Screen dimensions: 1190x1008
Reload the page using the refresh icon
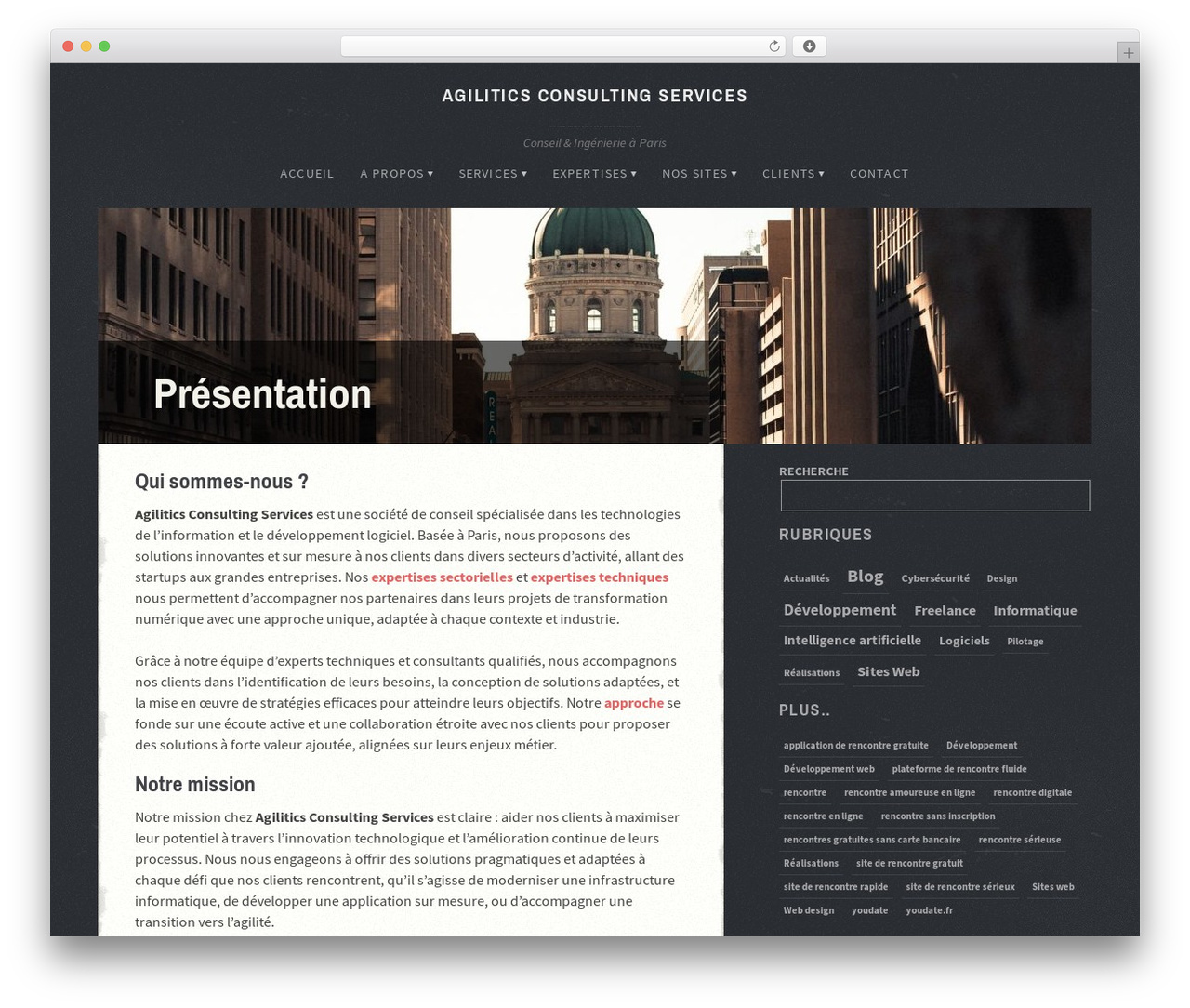pyautogui.click(x=774, y=46)
